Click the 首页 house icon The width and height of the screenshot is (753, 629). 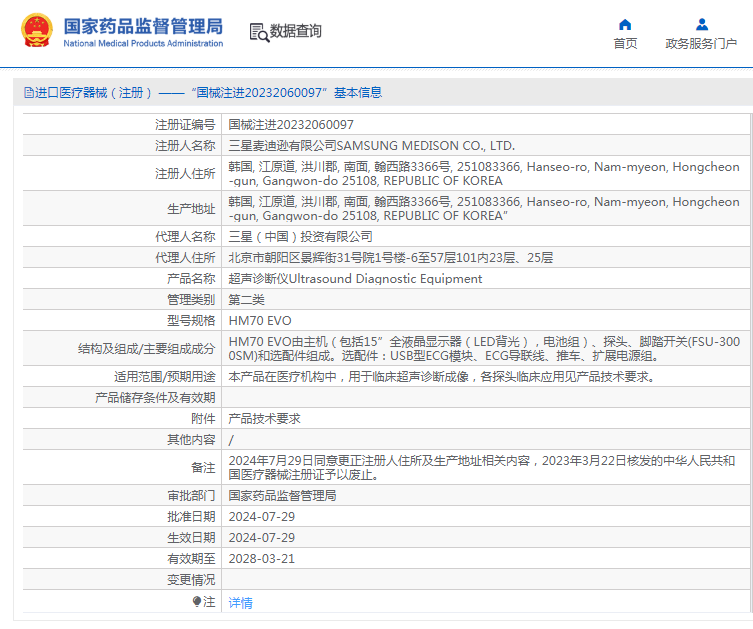[625, 25]
